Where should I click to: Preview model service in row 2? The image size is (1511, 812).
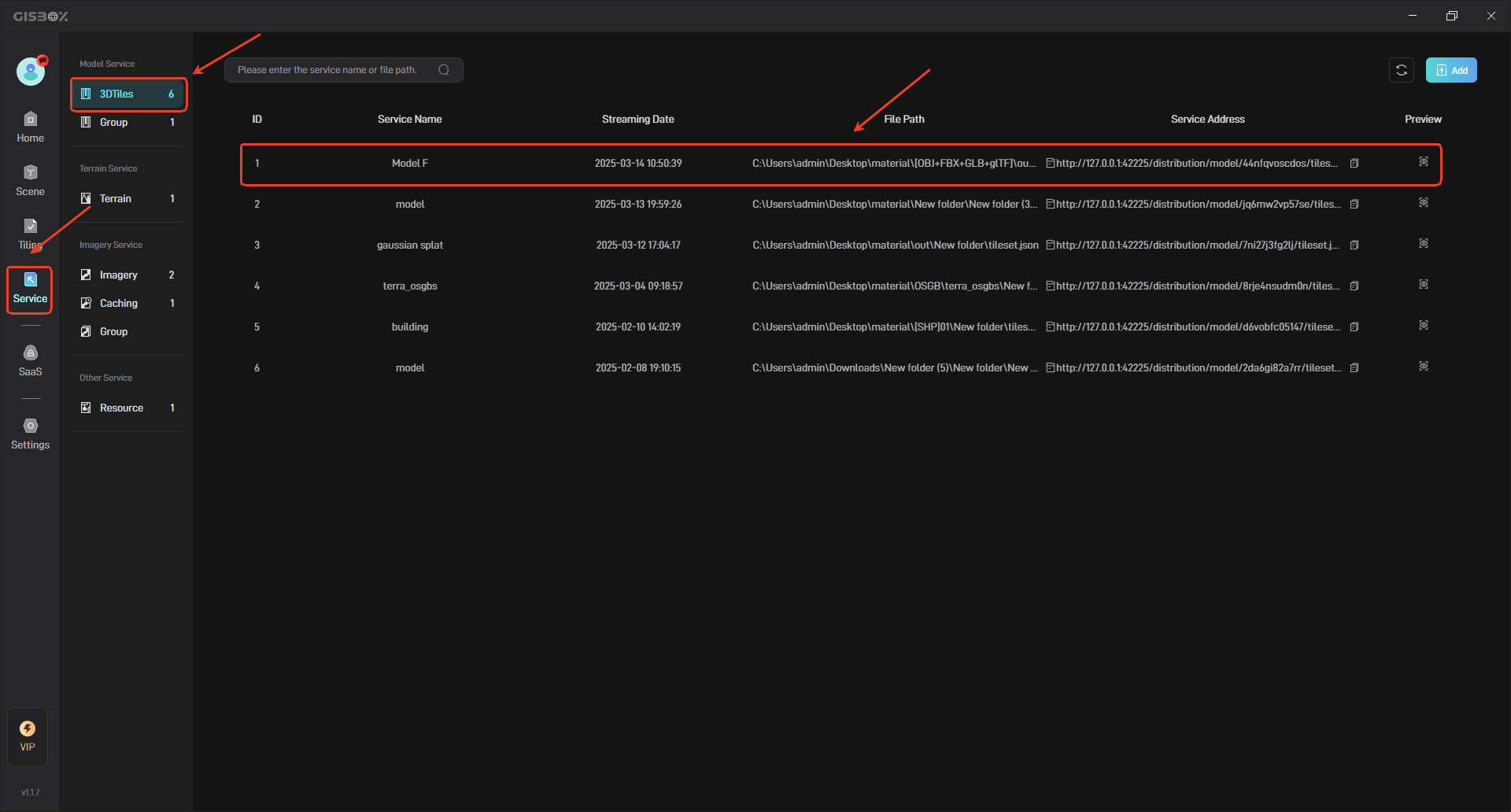(1424, 202)
